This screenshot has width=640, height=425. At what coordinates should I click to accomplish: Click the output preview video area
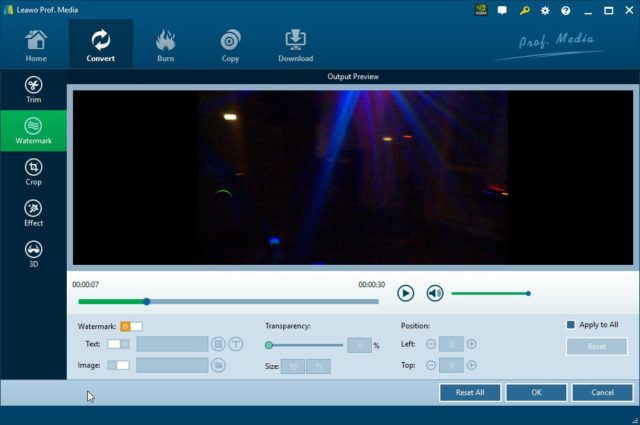(x=353, y=178)
